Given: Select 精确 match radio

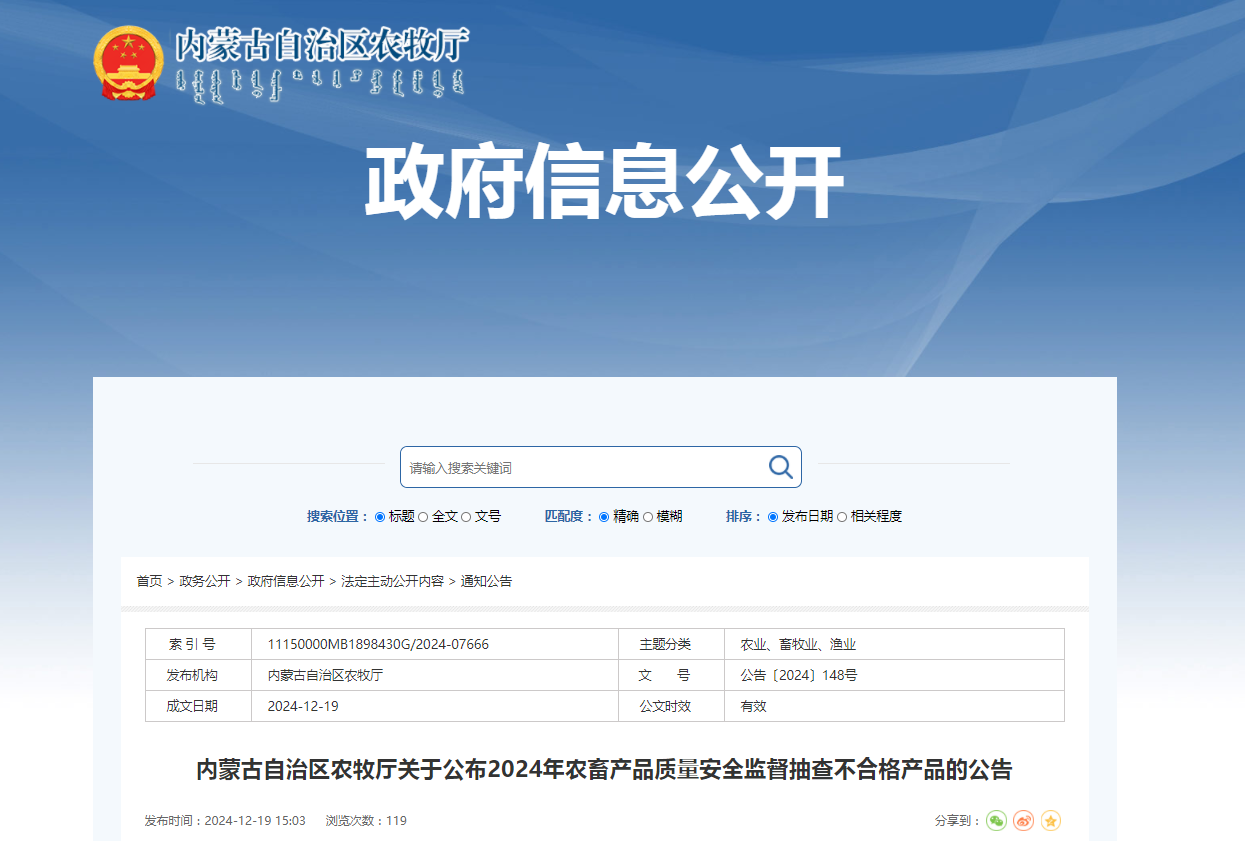Looking at the screenshot, I should pos(604,517).
